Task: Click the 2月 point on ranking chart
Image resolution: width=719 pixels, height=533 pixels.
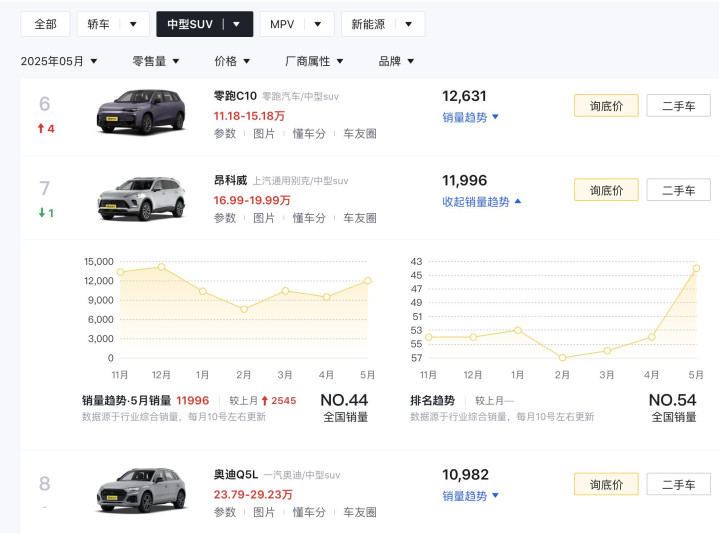Action: pos(562,357)
